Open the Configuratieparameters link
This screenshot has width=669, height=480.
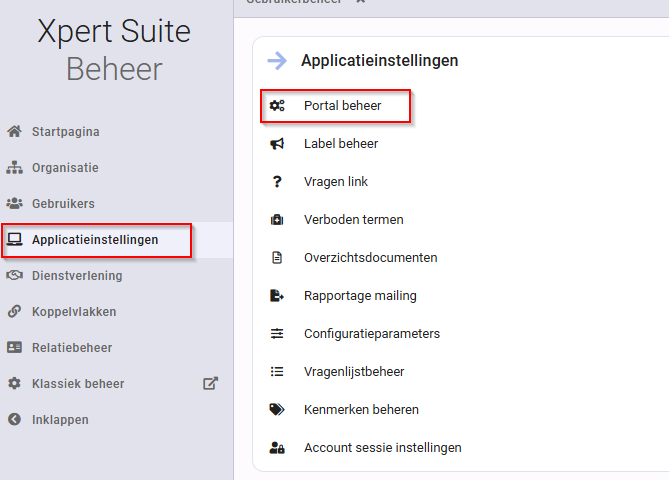(x=372, y=333)
